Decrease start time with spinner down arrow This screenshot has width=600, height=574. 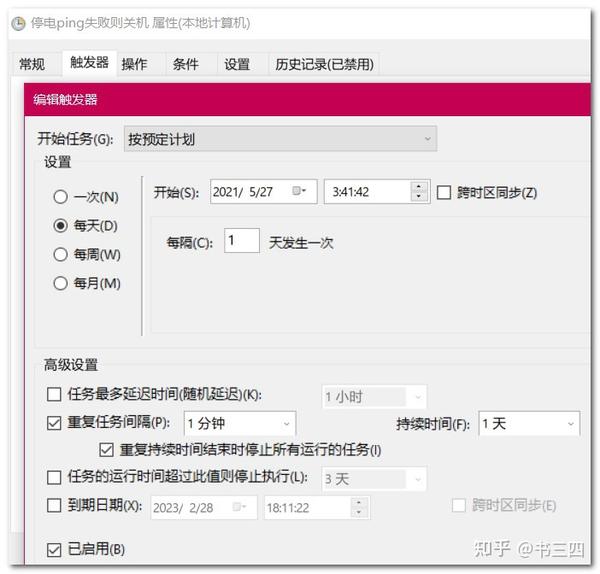(419, 196)
